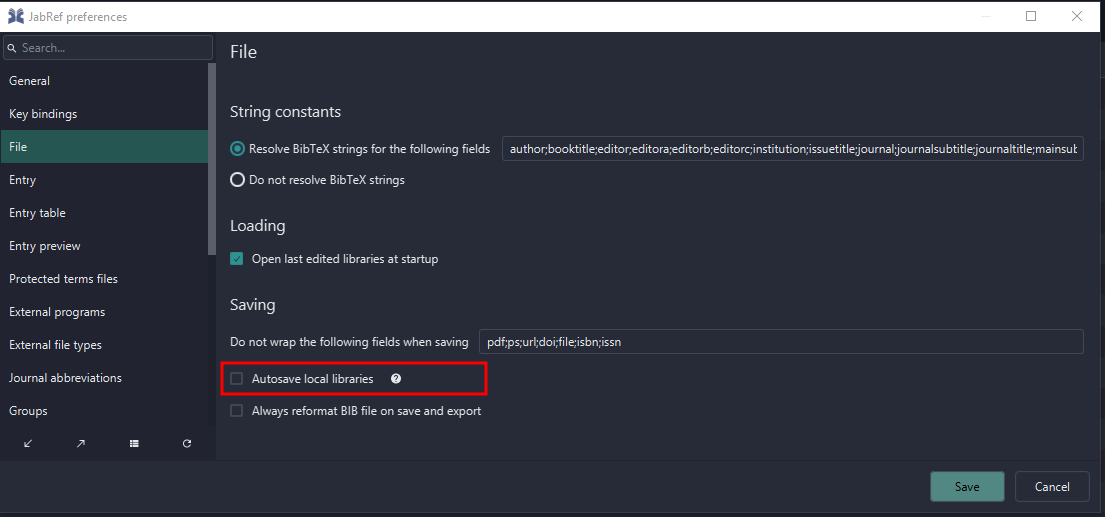Cancel the preferences dialog
Image resolution: width=1105 pixels, height=517 pixels.
pos(1051,486)
